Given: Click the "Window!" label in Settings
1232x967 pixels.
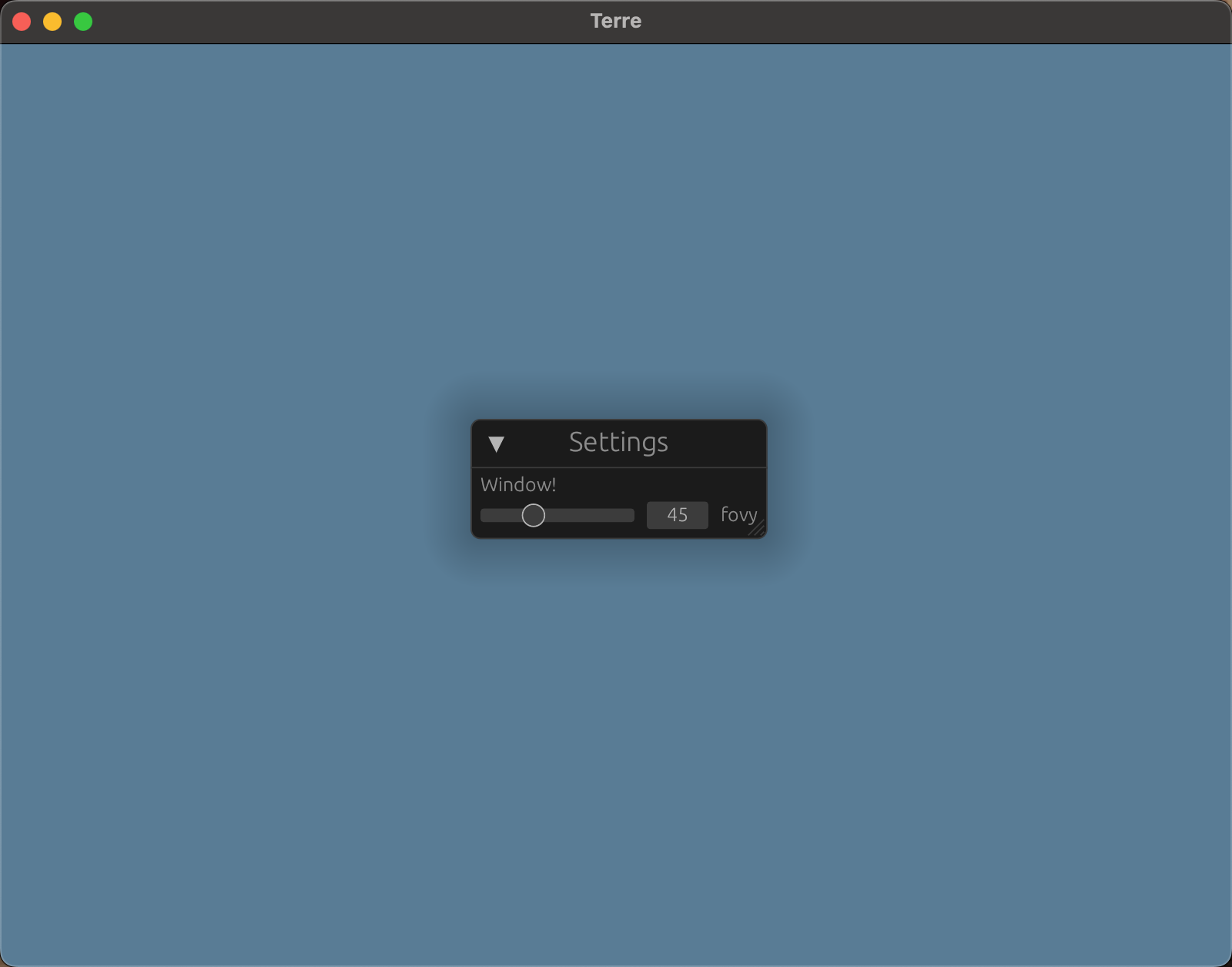Looking at the screenshot, I should pos(518,485).
